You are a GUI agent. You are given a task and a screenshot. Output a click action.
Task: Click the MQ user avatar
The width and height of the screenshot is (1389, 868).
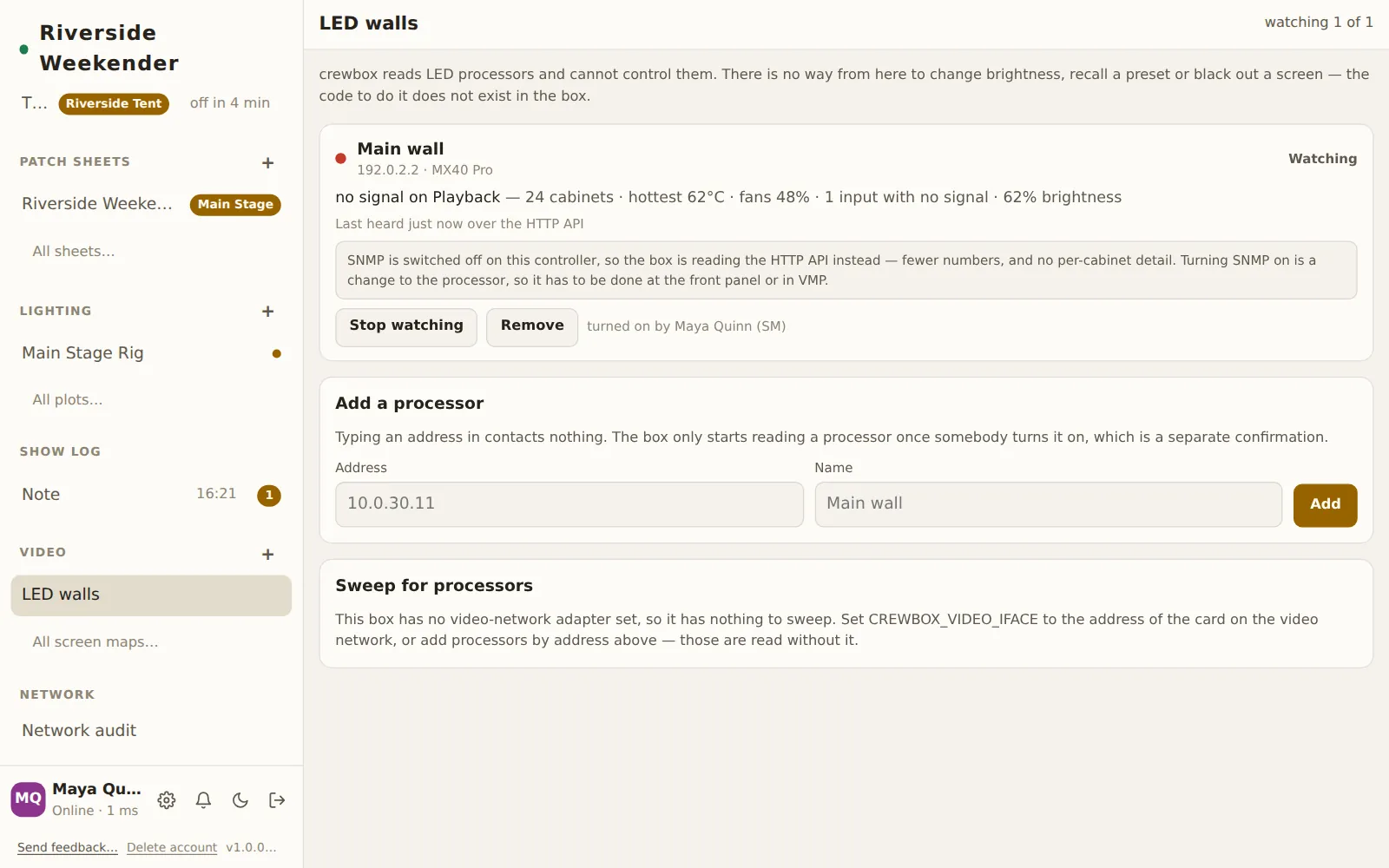pos(28,799)
